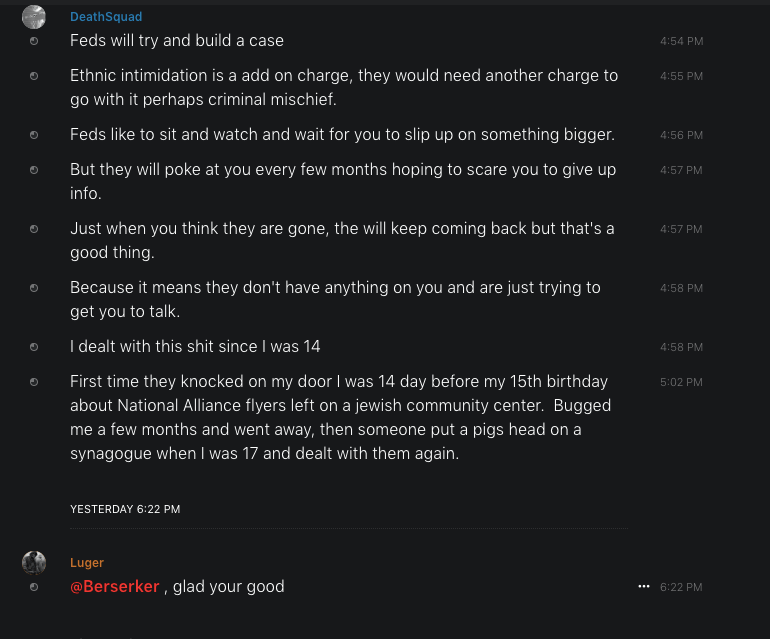
Task: Open DeathSquad's profile avatar
Action: (x=34, y=17)
